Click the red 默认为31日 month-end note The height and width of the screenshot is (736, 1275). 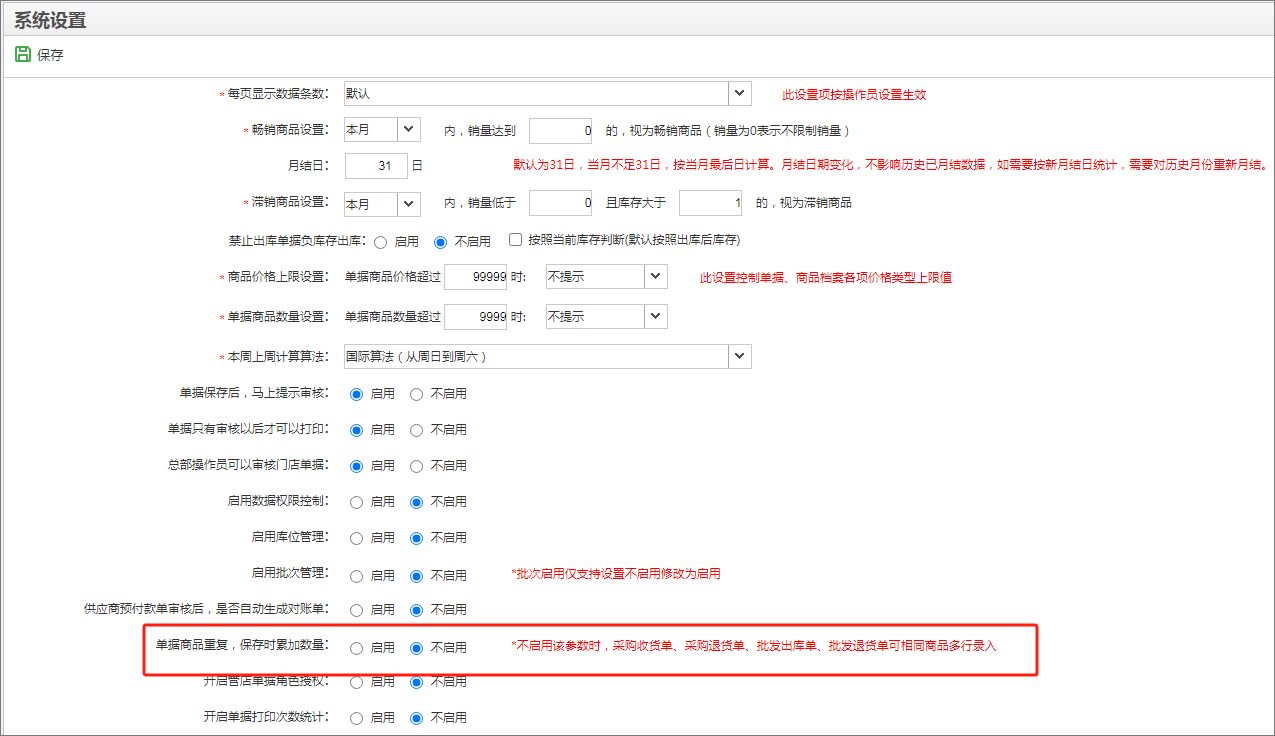(x=890, y=164)
